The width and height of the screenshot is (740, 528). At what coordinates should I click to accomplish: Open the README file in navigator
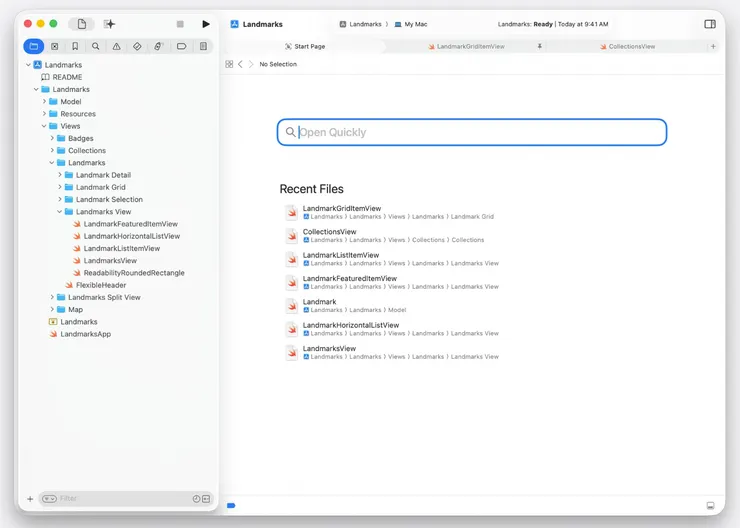[62, 77]
